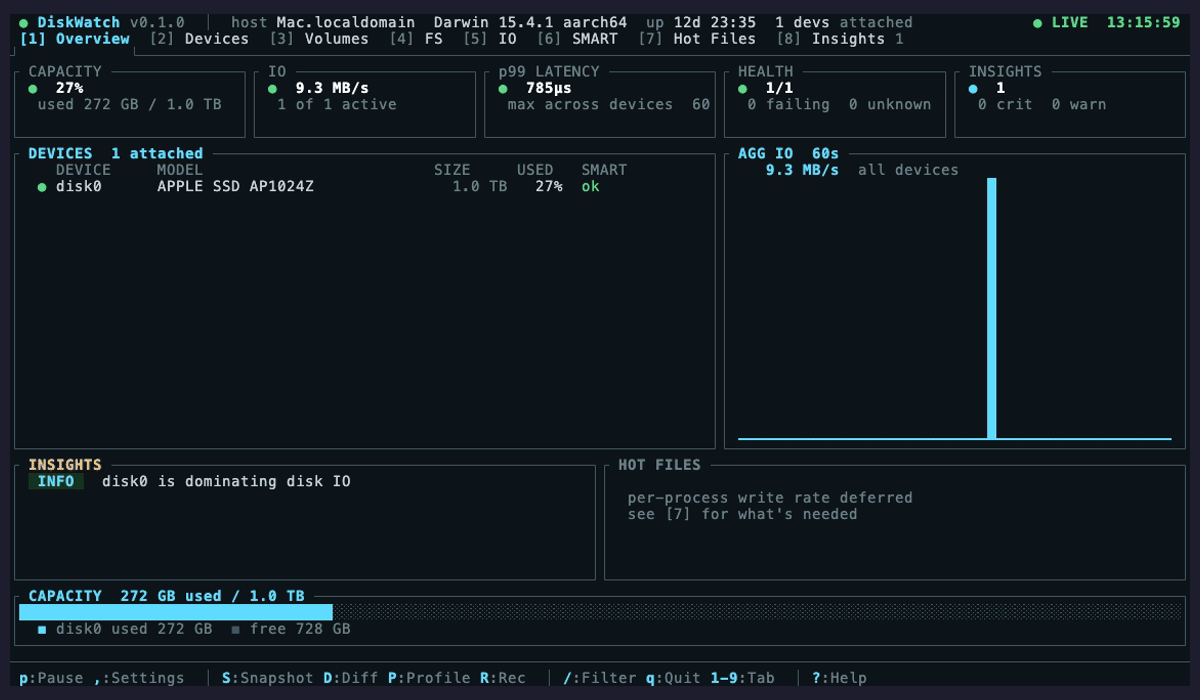This screenshot has height=700, width=1200.
Task: Click the APPLE SSD AP1024Z model cell
Action: click(x=236, y=187)
